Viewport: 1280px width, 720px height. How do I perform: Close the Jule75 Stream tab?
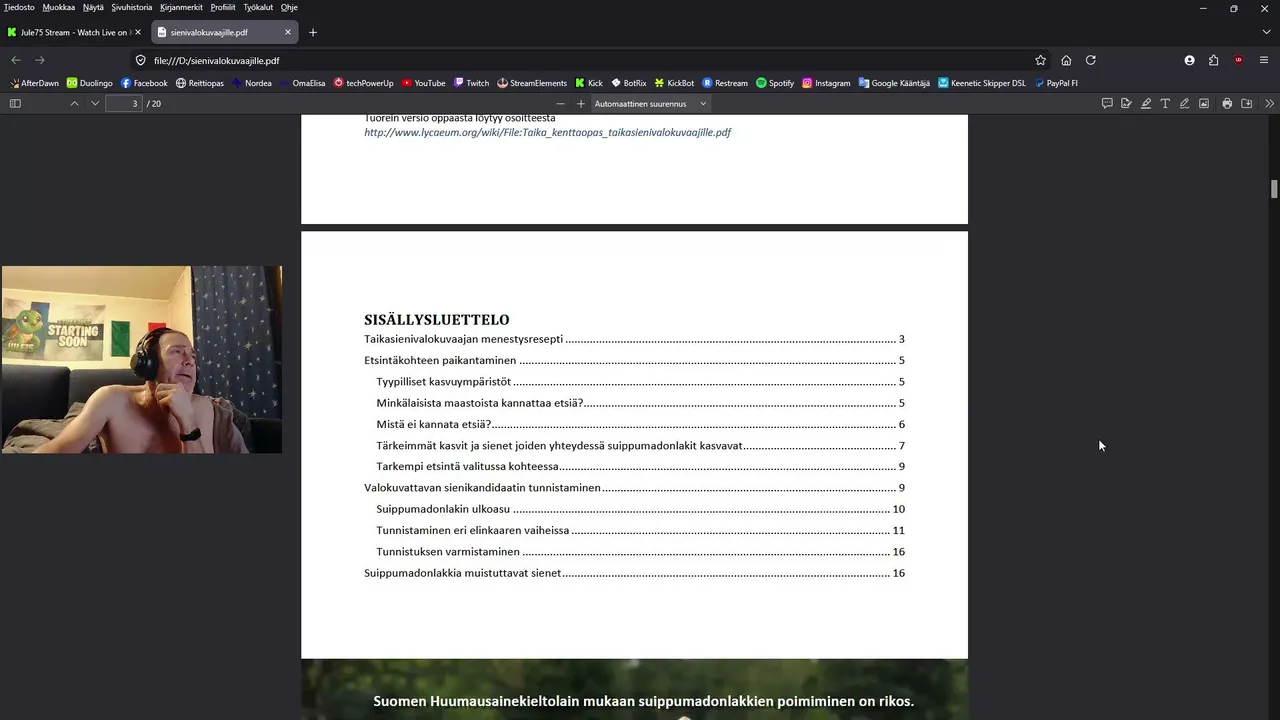138,32
